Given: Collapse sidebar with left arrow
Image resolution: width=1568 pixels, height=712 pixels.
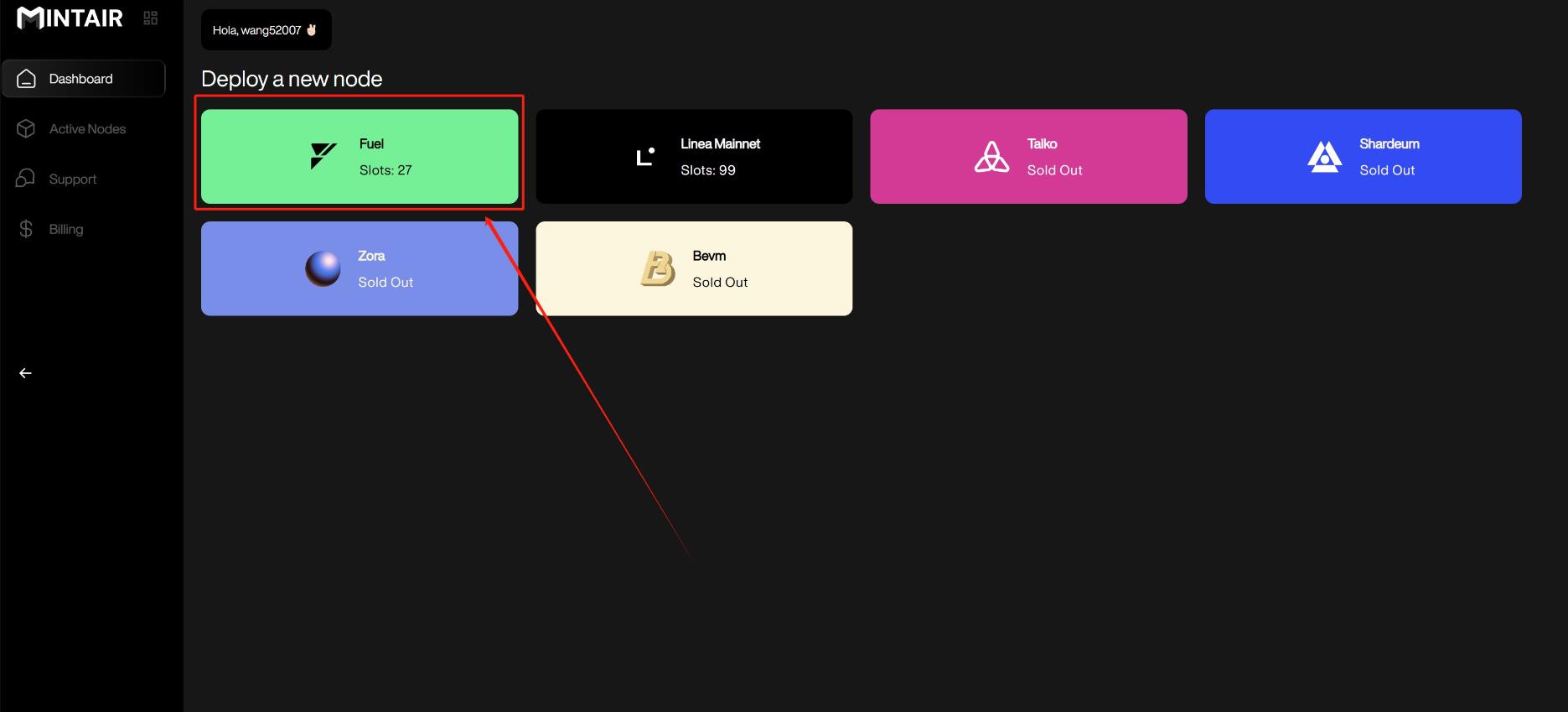Looking at the screenshot, I should (x=26, y=373).
